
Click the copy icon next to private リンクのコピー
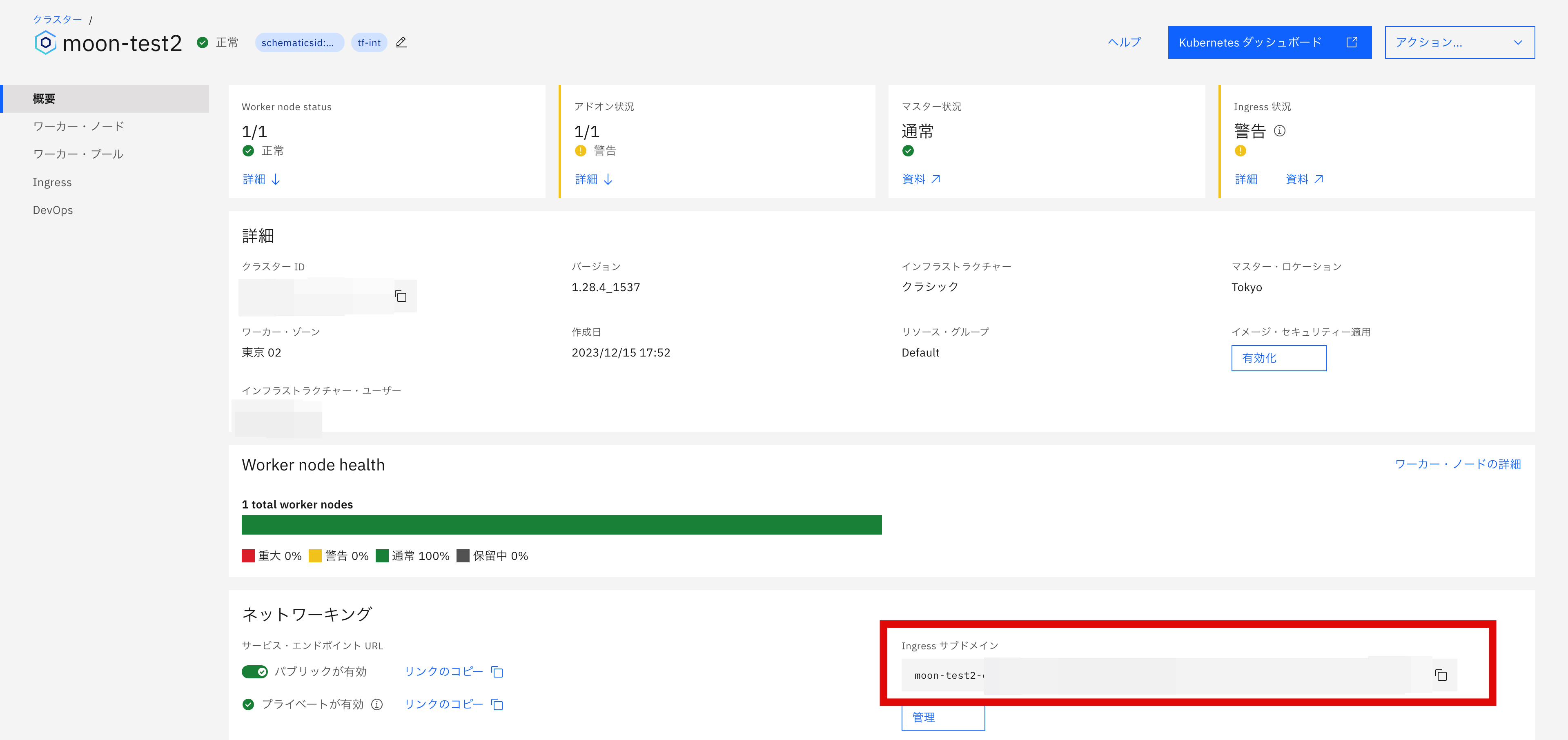pos(497,704)
